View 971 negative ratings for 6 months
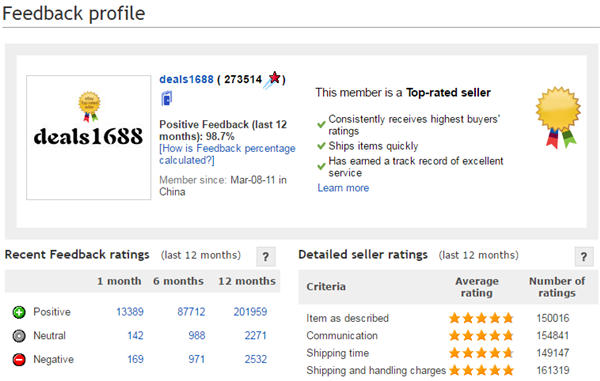 [x=197, y=359]
